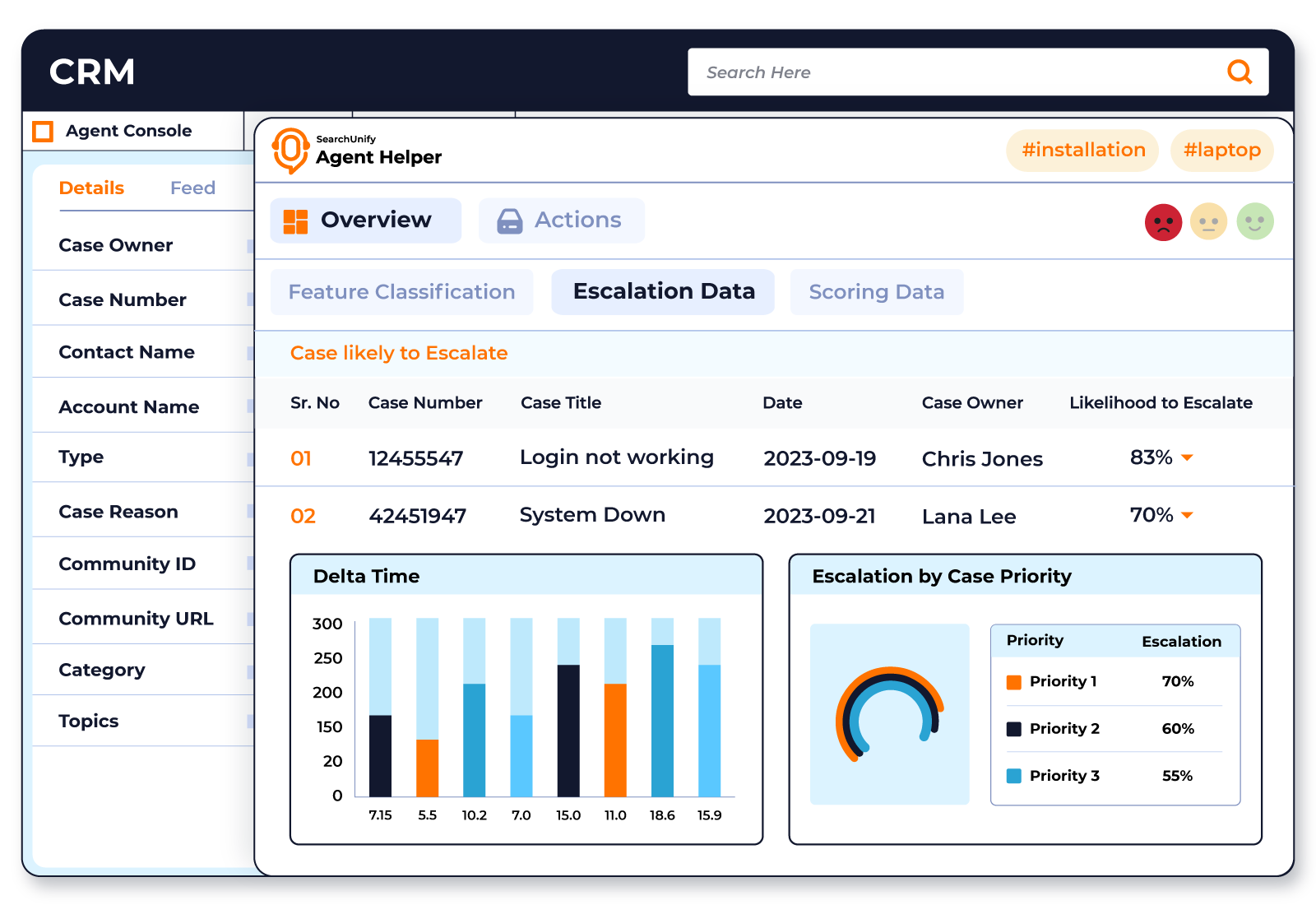Image resolution: width=1316 pixels, height=905 pixels.
Task: Select the red sad face feedback icon
Action: pos(1163,222)
